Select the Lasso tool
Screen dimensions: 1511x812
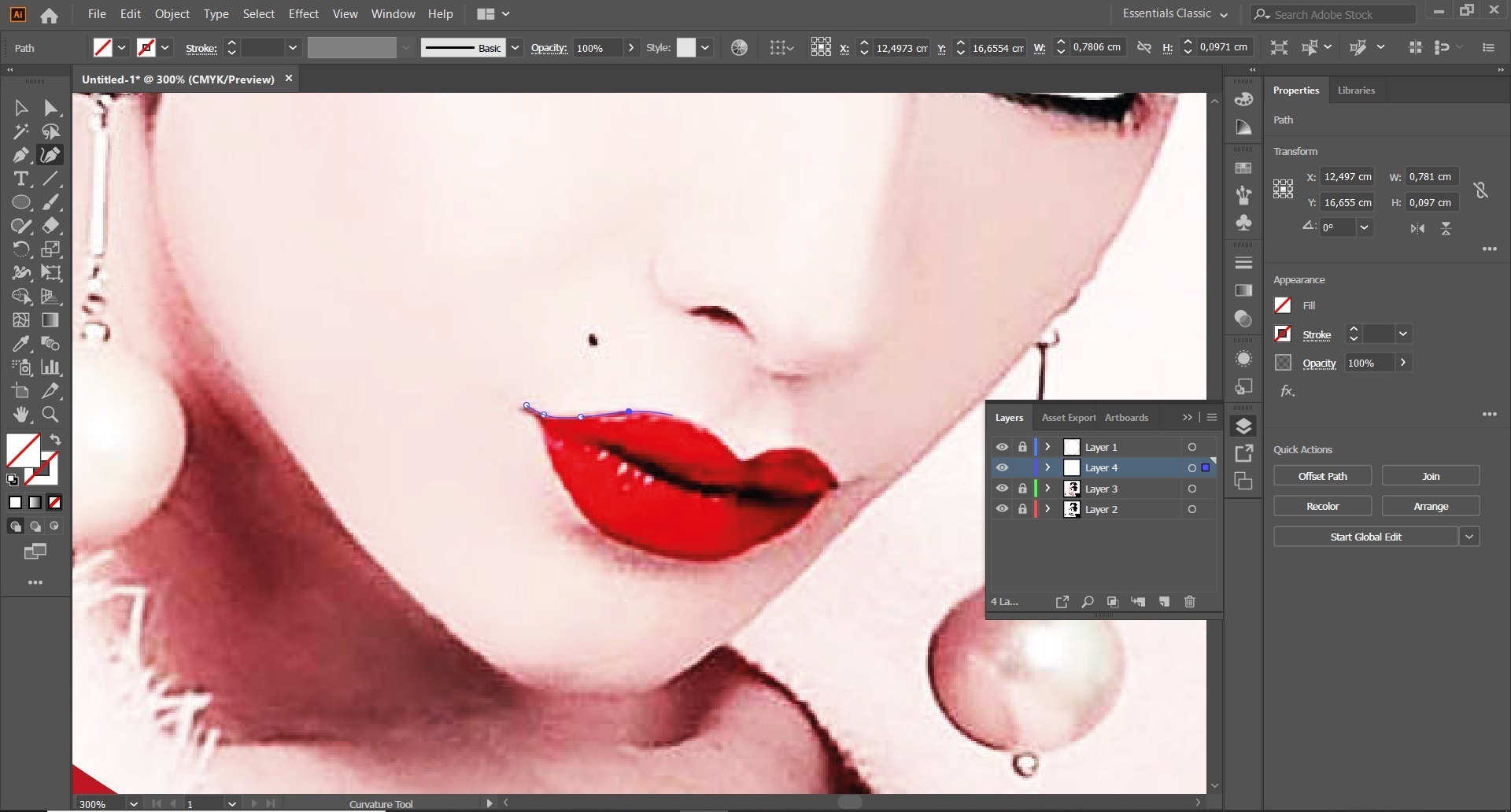[x=51, y=131]
